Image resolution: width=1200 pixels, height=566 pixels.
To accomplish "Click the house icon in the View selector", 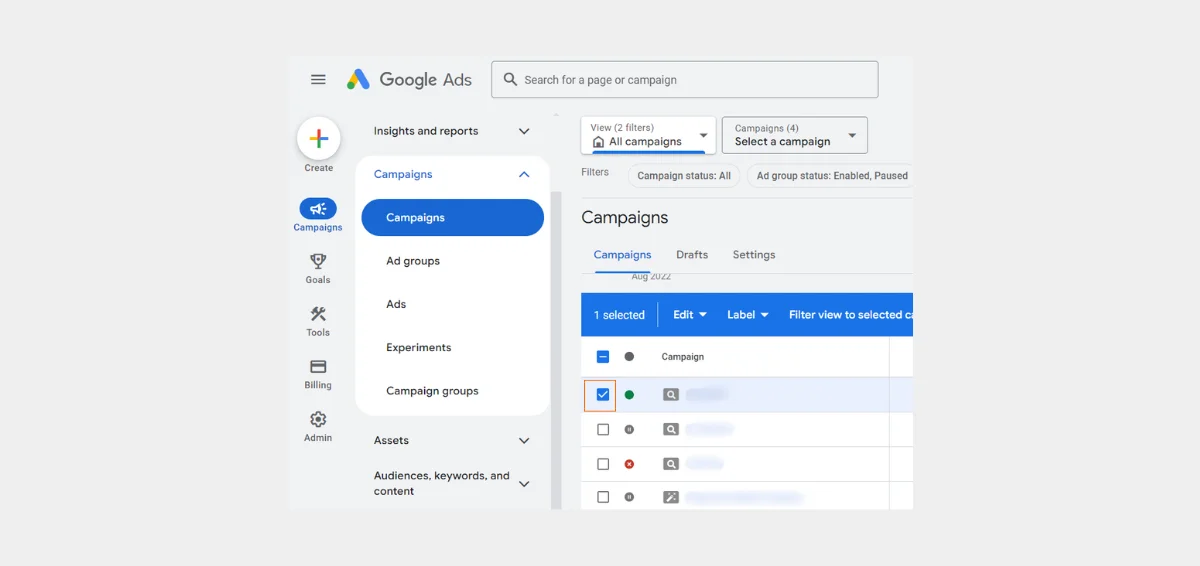I will click(x=599, y=142).
